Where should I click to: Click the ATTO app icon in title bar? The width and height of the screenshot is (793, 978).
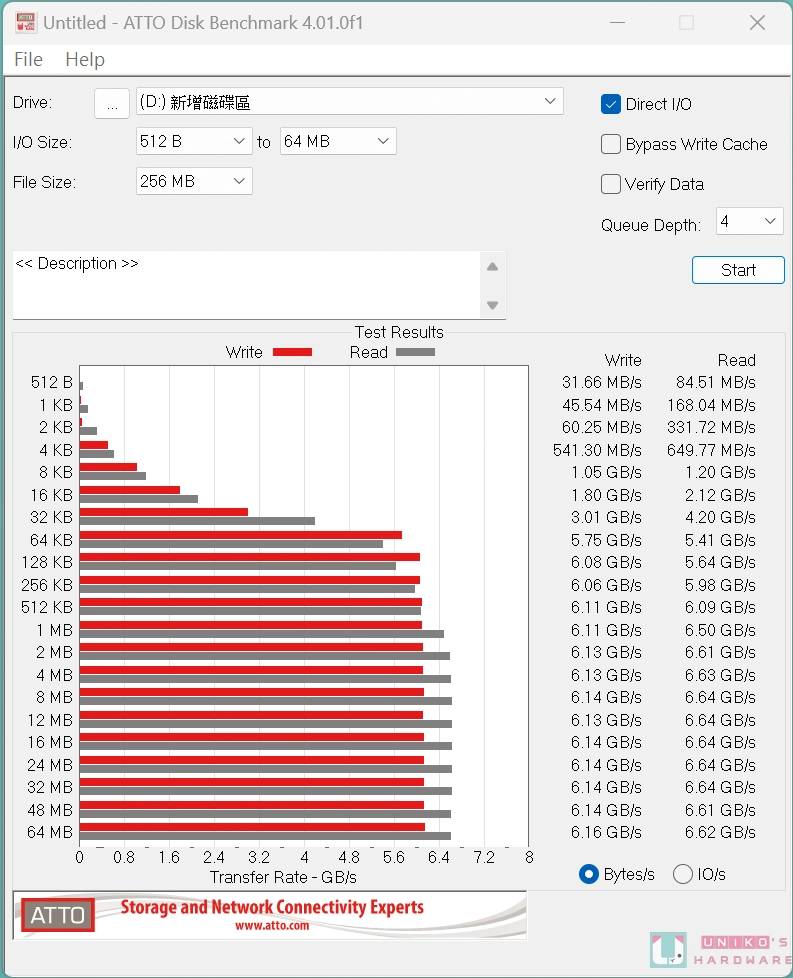(26, 23)
